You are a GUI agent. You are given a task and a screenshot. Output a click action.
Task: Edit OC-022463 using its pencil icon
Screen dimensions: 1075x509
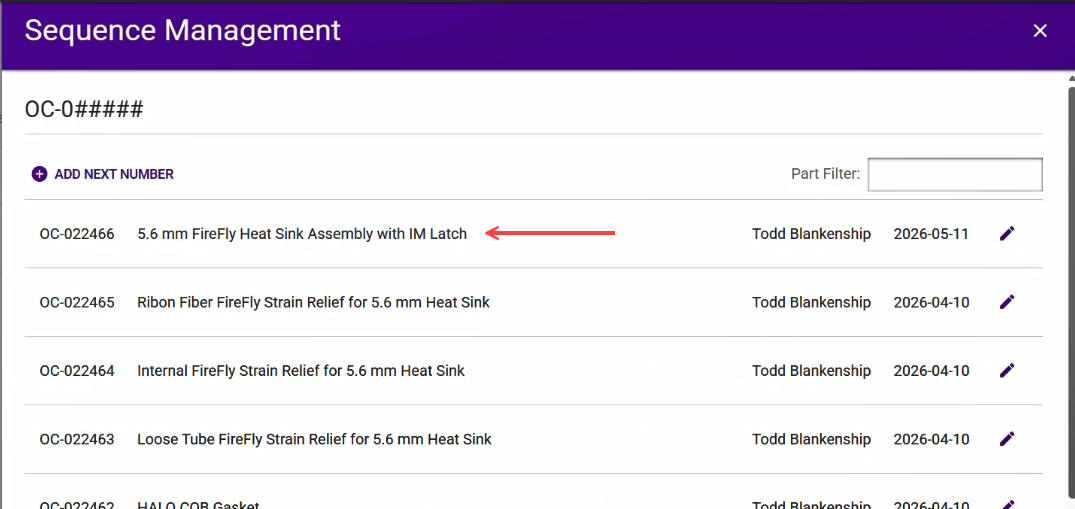[x=1006, y=439]
